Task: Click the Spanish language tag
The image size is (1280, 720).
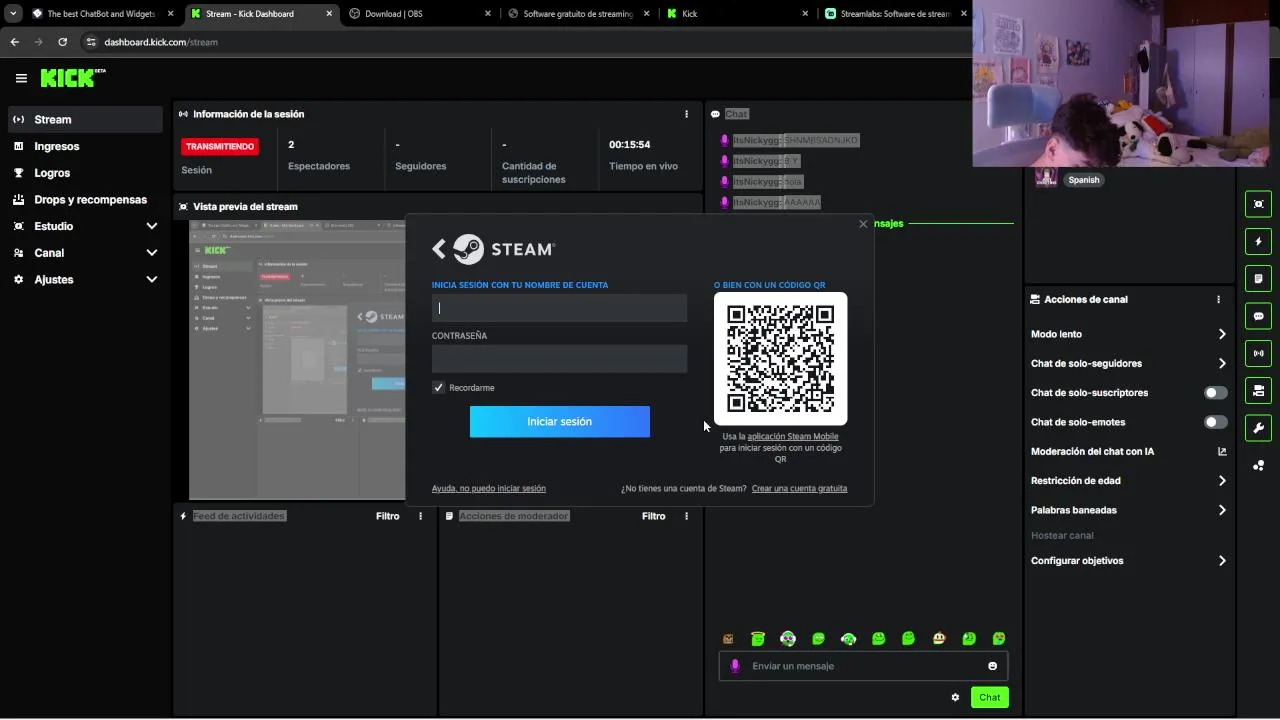Action: pos(1084,180)
